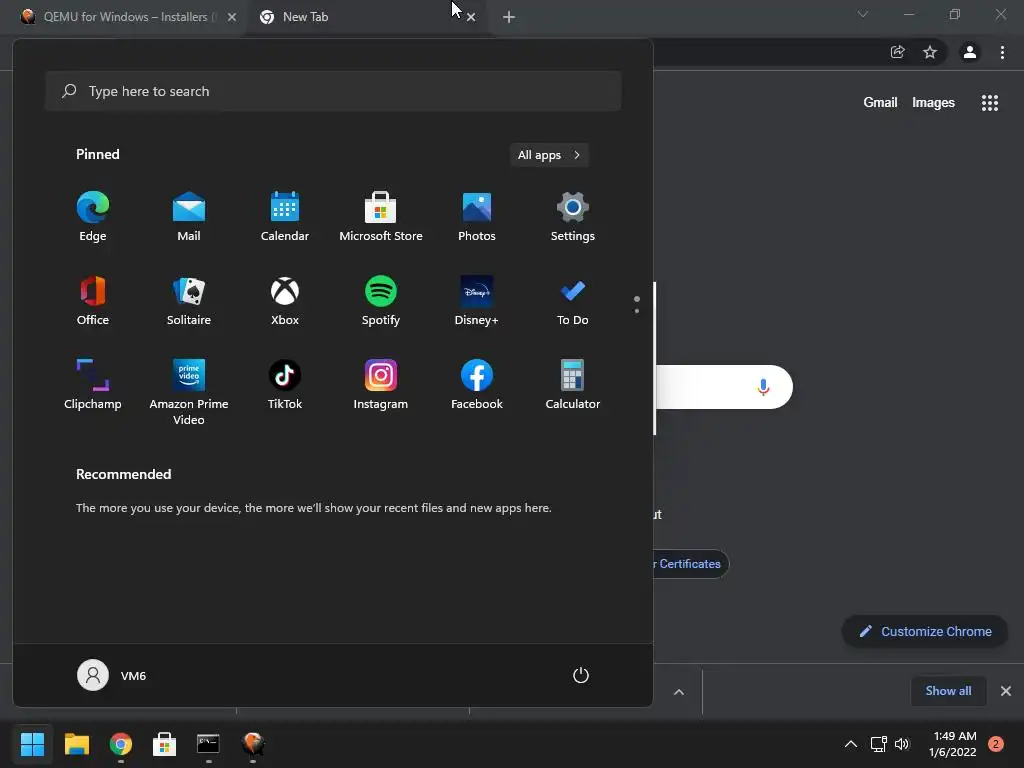Open the clock showing 1:49 AM
Viewport: 1024px width, 768px height.
pos(953,744)
